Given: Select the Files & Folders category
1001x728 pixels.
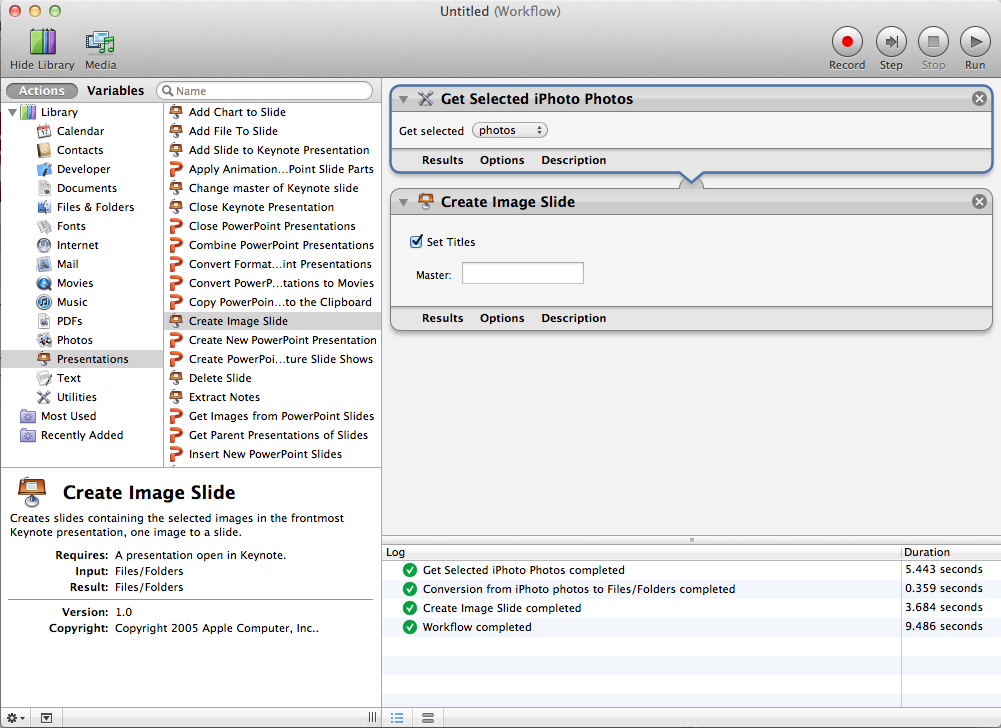Looking at the screenshot, I should coord(95,207).
